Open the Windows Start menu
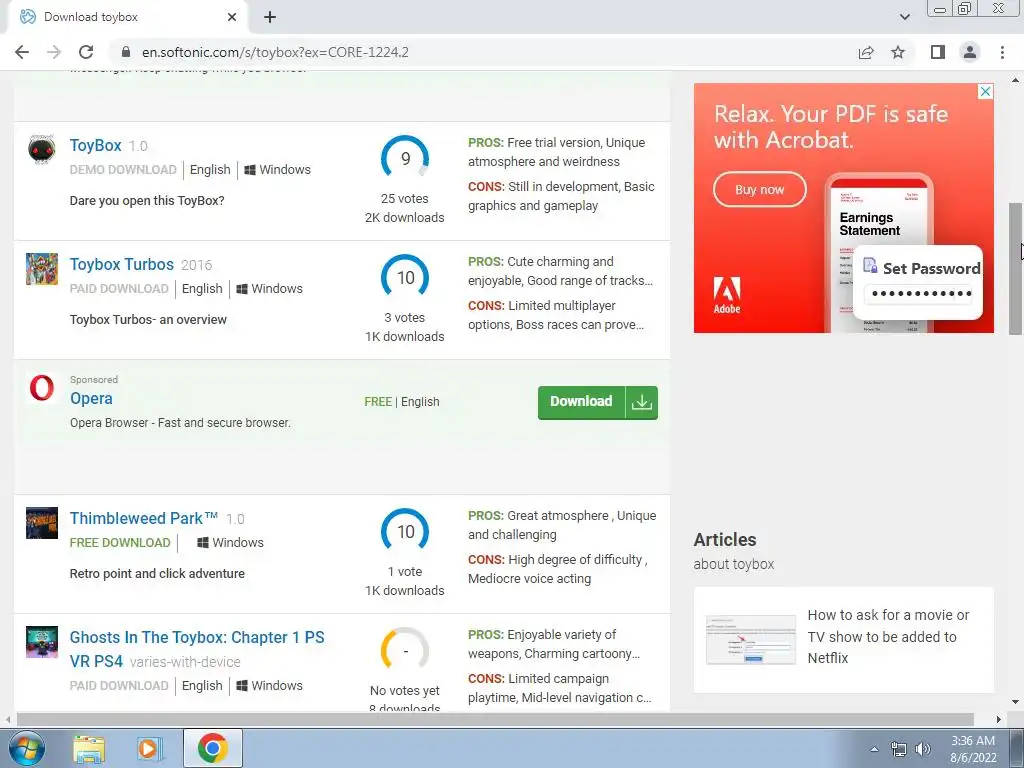The width and height of the screenshot is (1024, 768). tap(27, 748)
